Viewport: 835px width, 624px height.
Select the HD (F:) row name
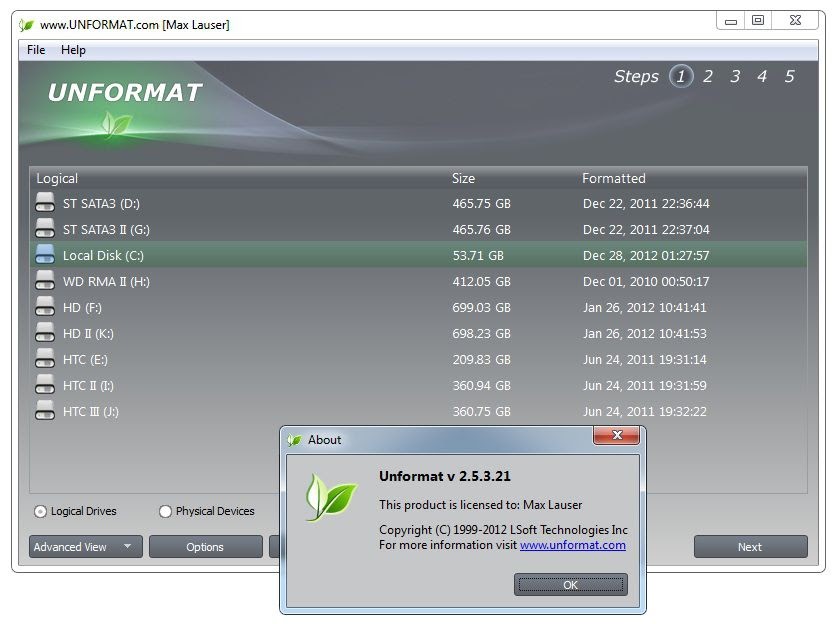(82, 308)
